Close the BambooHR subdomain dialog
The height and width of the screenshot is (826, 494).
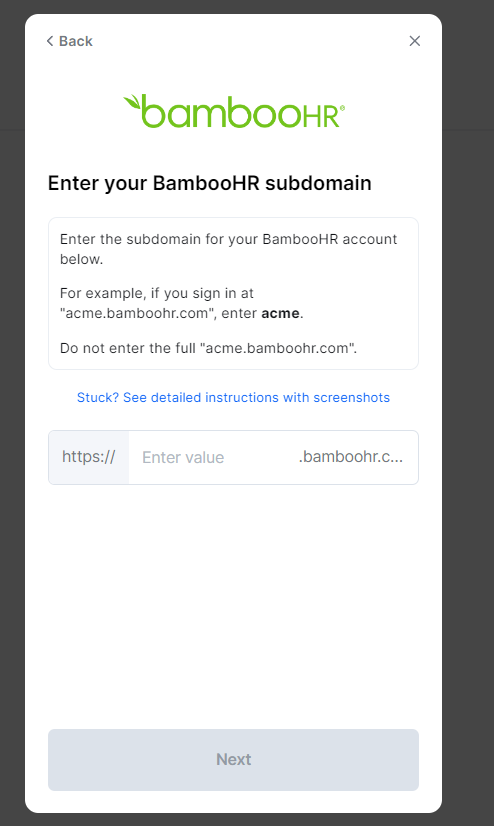click(414, 41)
